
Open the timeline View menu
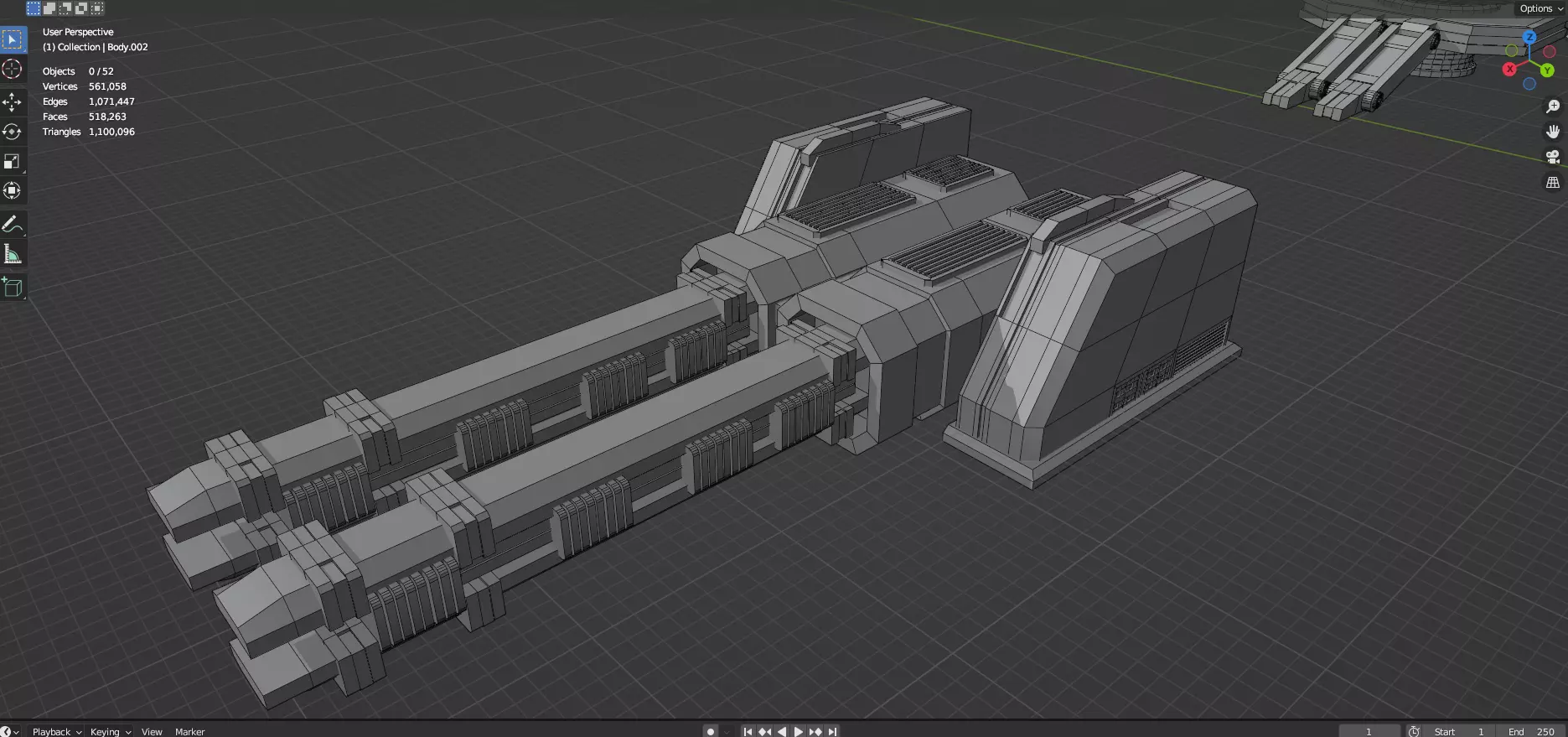click(x=152, y=731)
